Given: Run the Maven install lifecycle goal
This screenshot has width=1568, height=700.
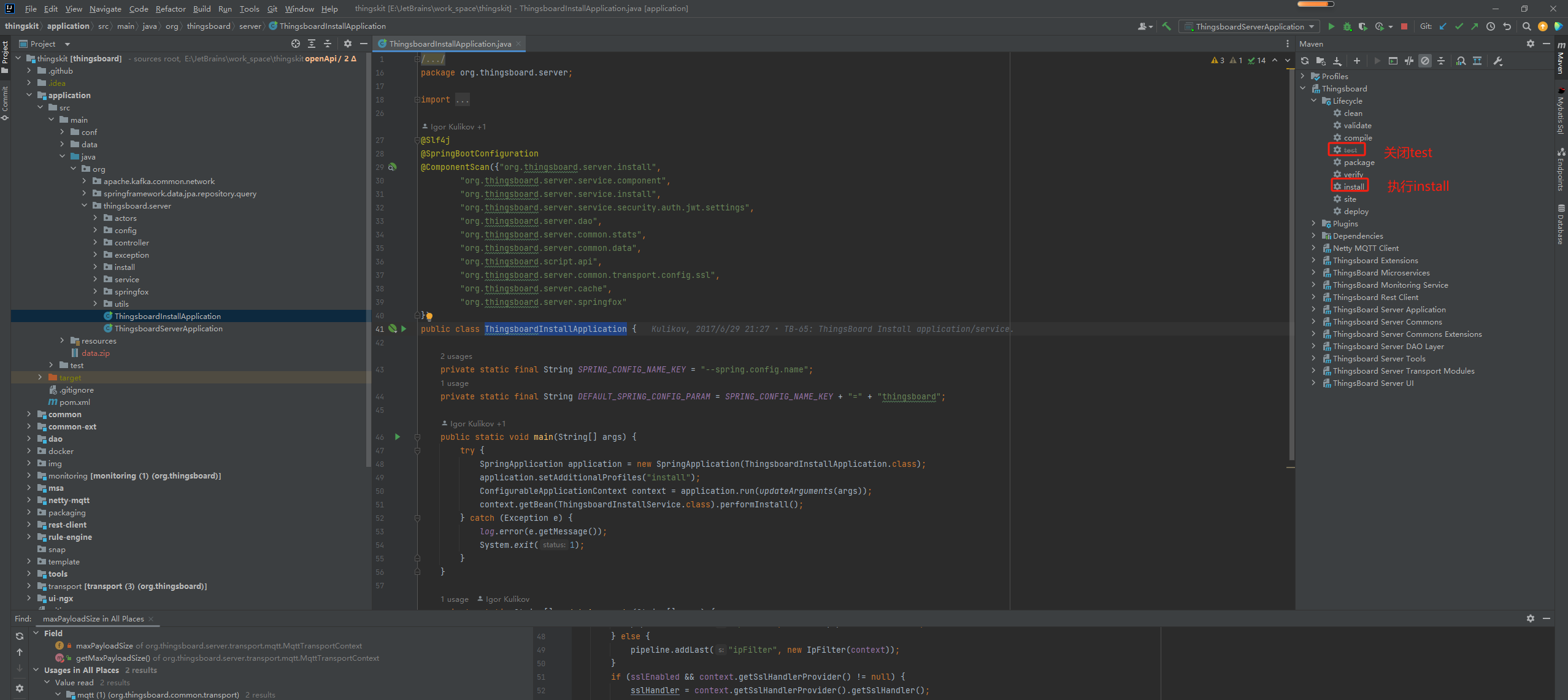Looking at the screenshot, I should click(x=1353, y=187).
